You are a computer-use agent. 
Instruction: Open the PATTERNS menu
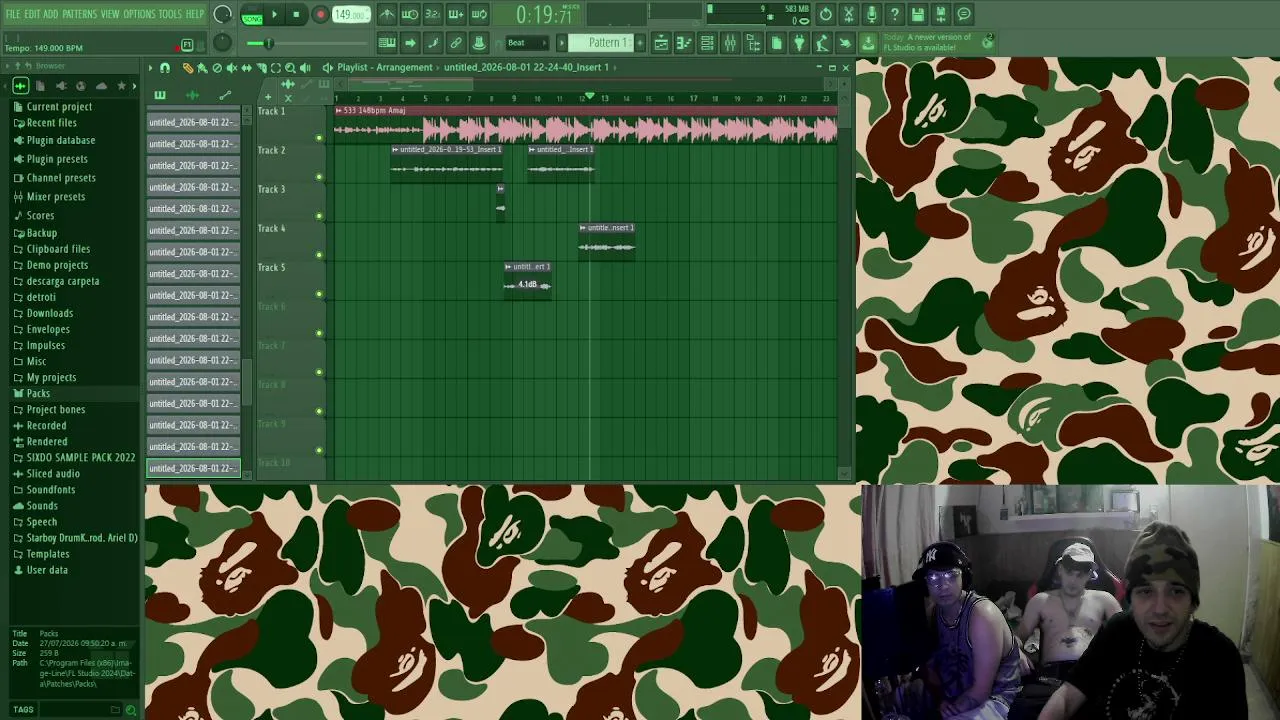tap(79, 14)
